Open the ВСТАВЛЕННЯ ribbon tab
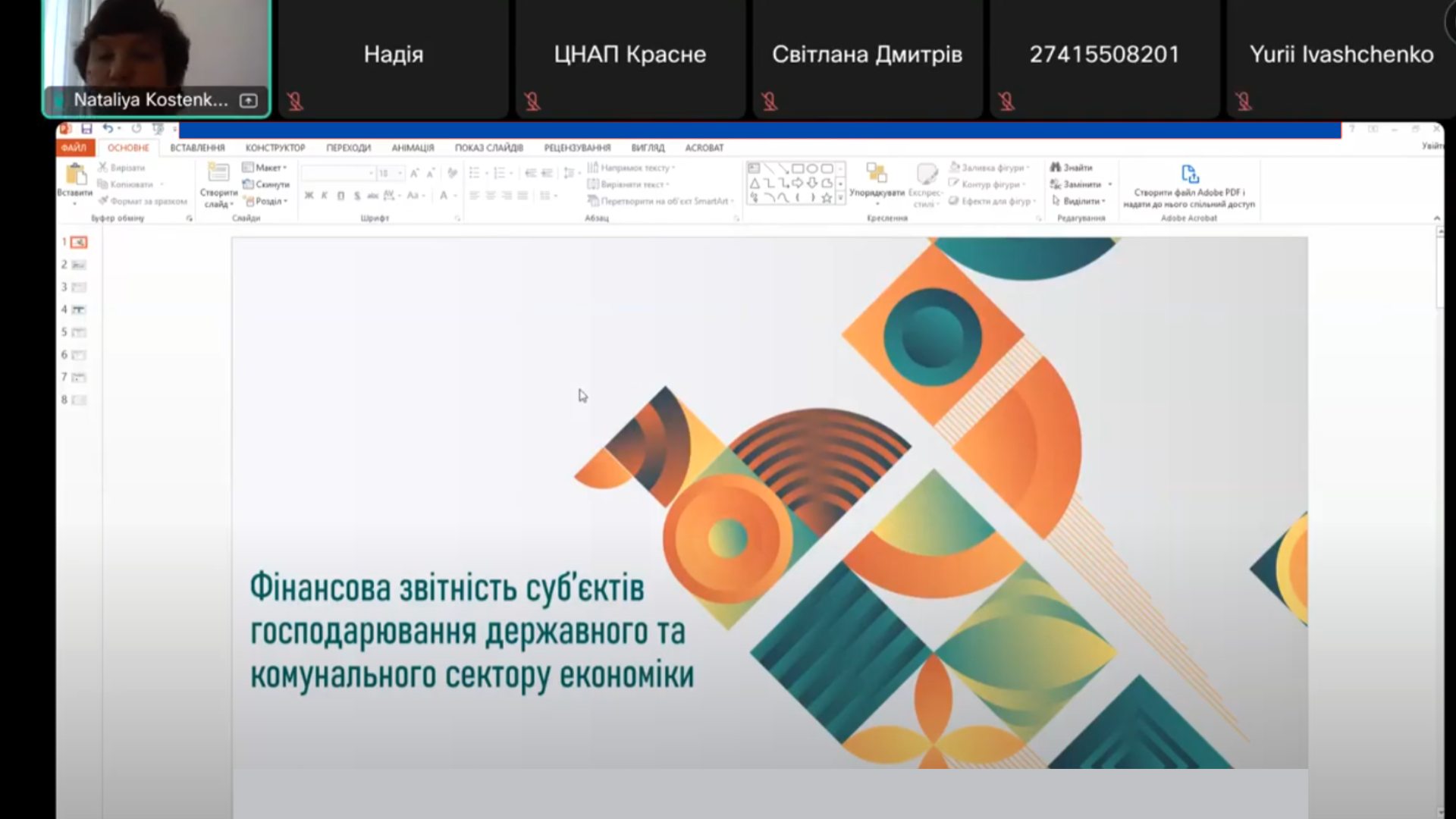Screen dimensions: 1456x819 click(197, 148)
